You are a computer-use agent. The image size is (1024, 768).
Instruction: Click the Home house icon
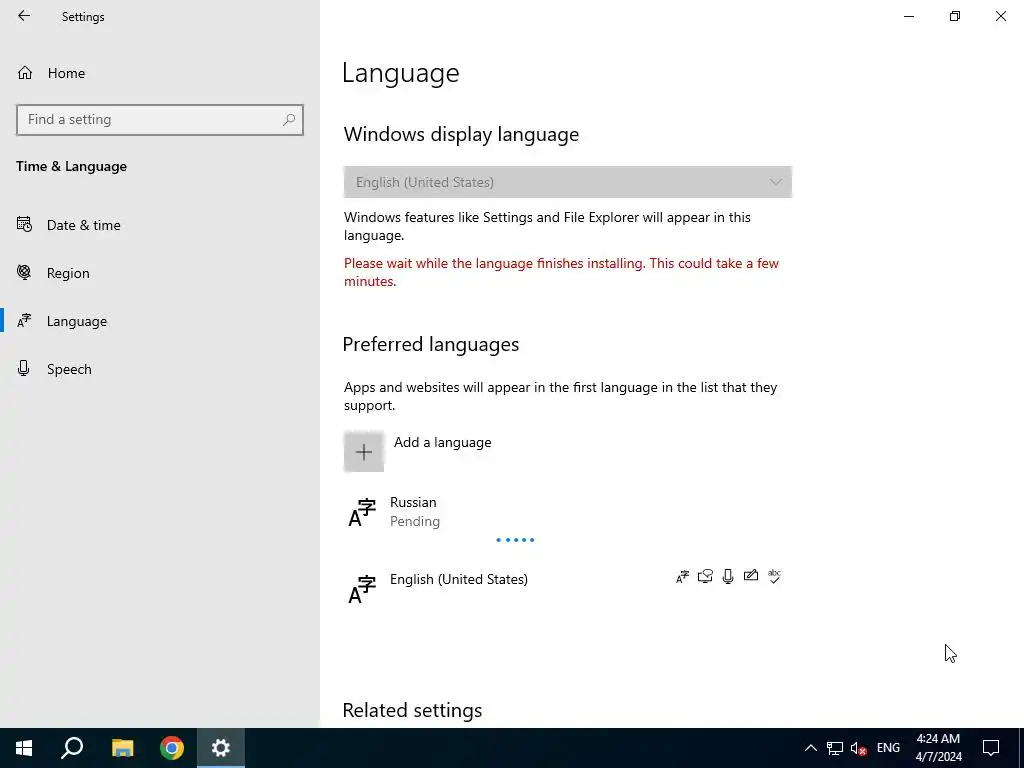click(25, 72)
